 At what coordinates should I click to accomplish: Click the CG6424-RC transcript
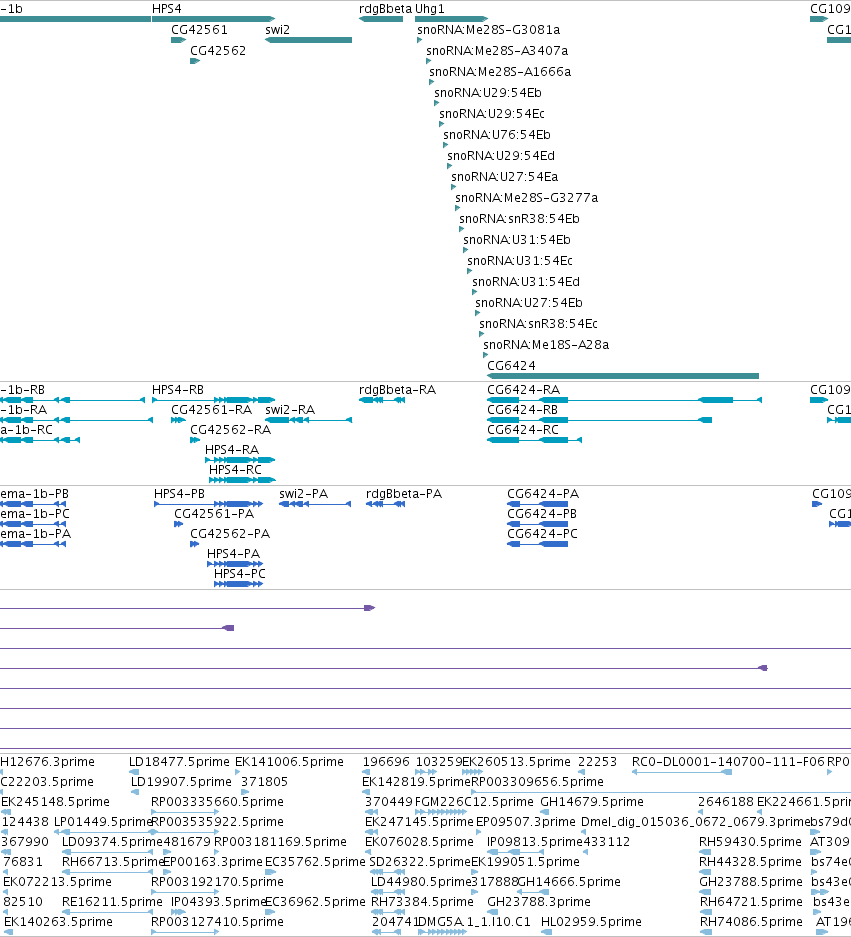click(x=534, y=440)
